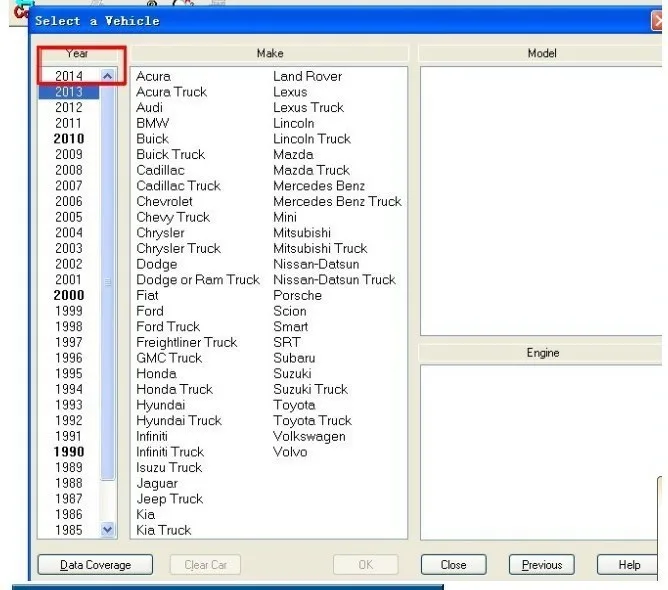Select GMC Truck
The width and height of the screenshot is (668, 590).
[x=169, y=358]
